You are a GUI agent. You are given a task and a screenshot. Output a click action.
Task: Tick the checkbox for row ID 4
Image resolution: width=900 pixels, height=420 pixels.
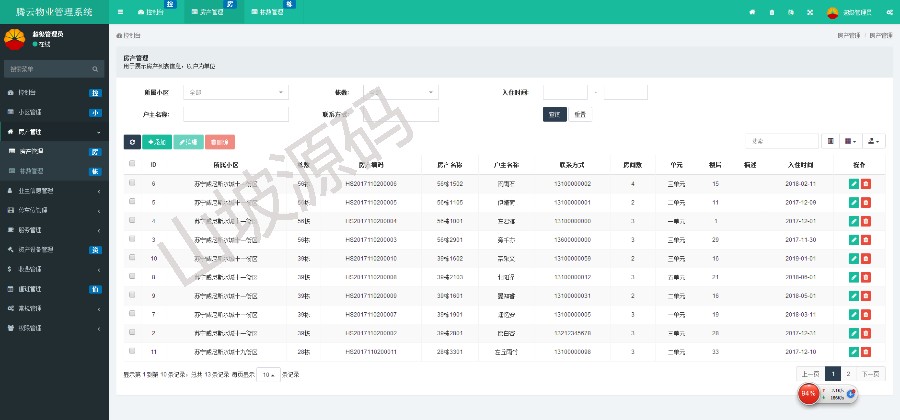(x=132, y=220)
